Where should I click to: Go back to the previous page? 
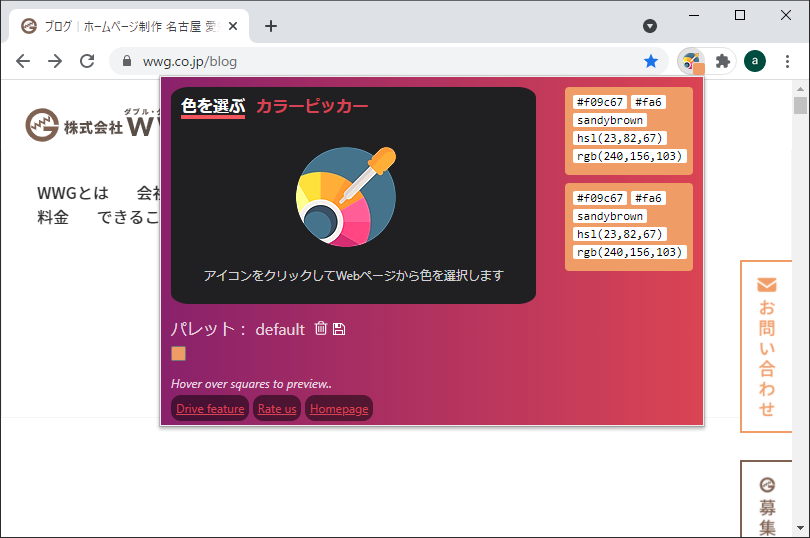[23, 61]
